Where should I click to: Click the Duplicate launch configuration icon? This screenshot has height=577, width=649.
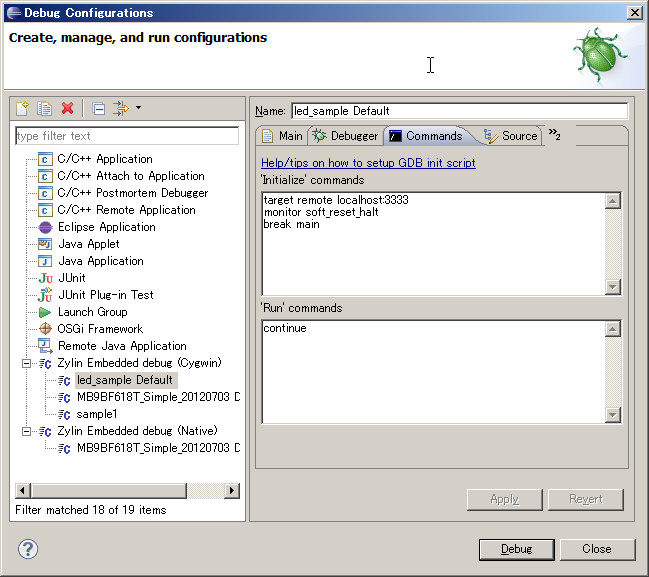tap(44, 108)
